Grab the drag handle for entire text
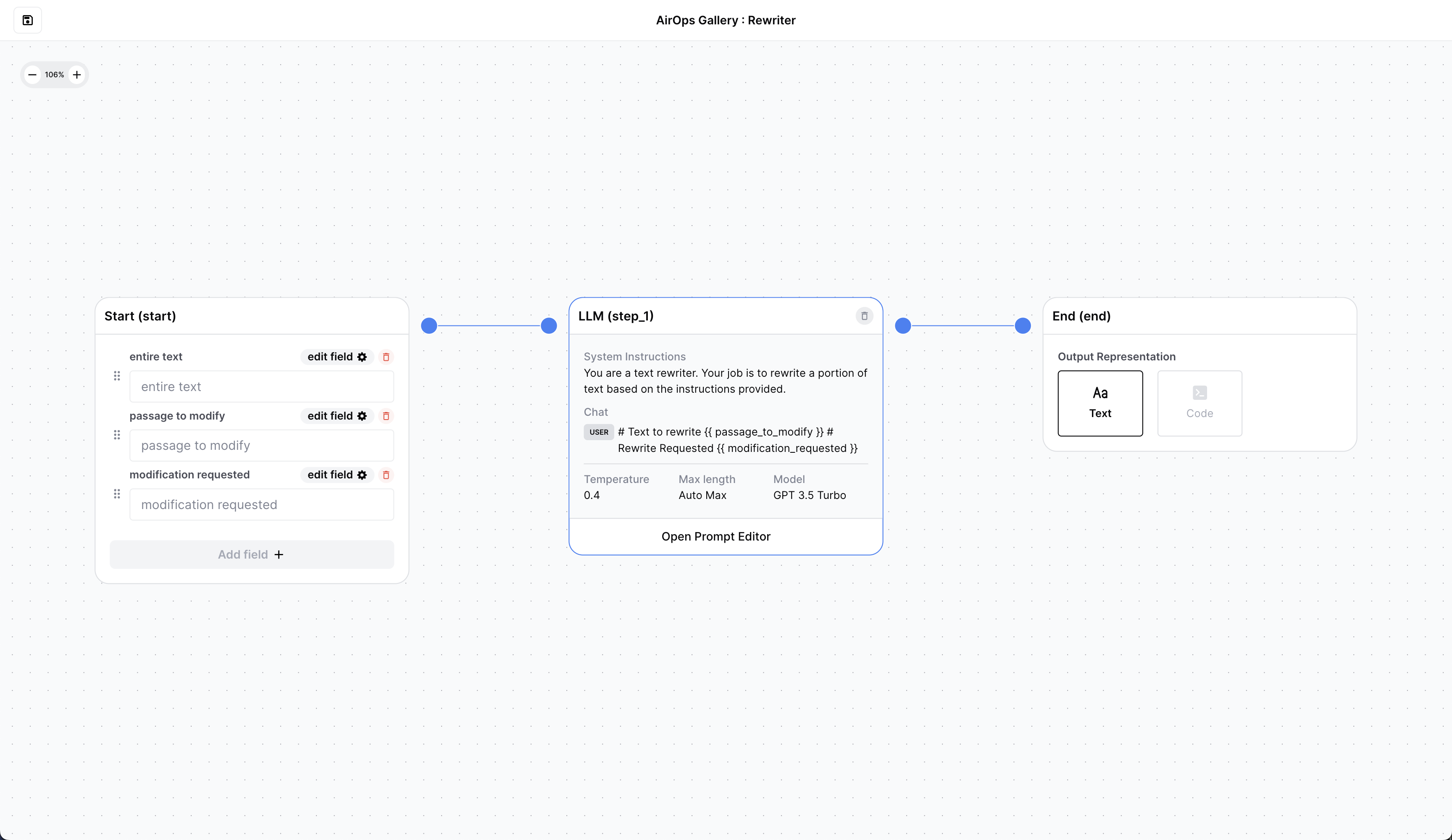Screen dimensions: 1452x840 click(117, 376)
